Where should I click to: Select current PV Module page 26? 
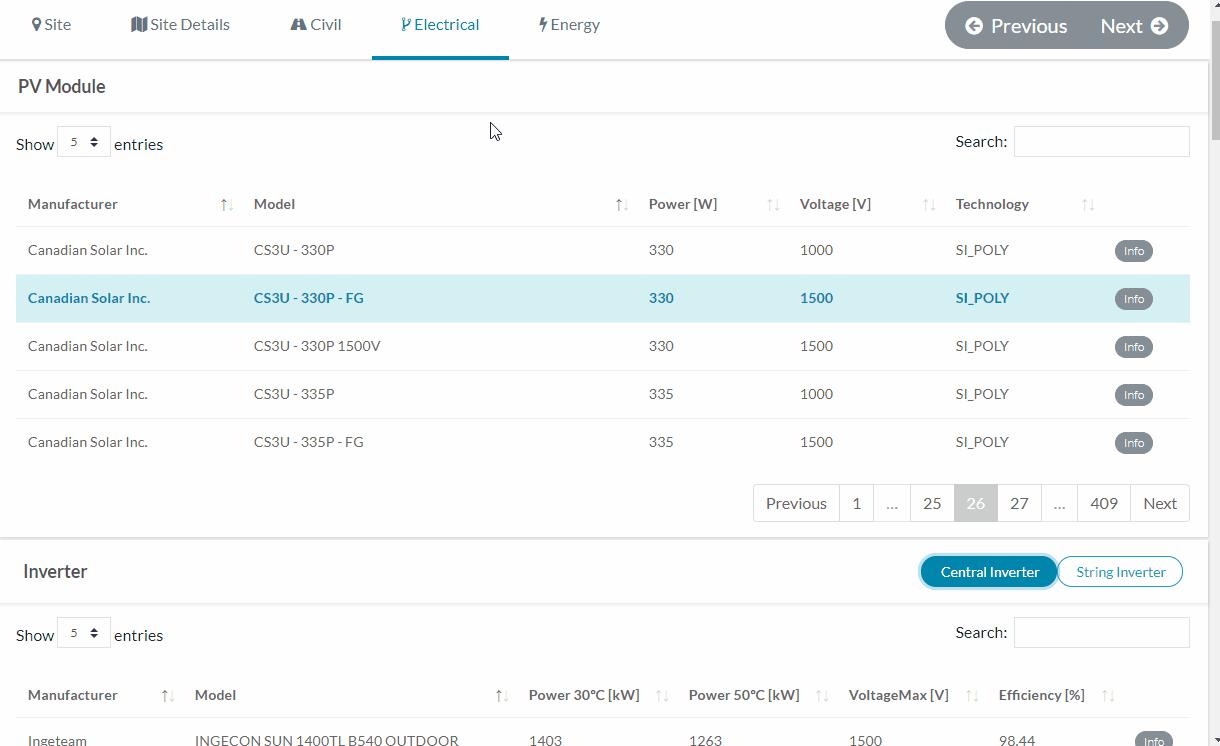tap(976, 503)
